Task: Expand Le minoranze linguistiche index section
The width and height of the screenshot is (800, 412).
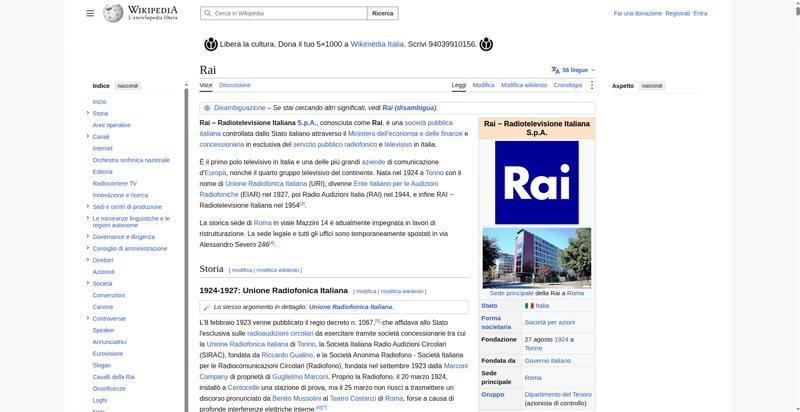Action: 88,218
